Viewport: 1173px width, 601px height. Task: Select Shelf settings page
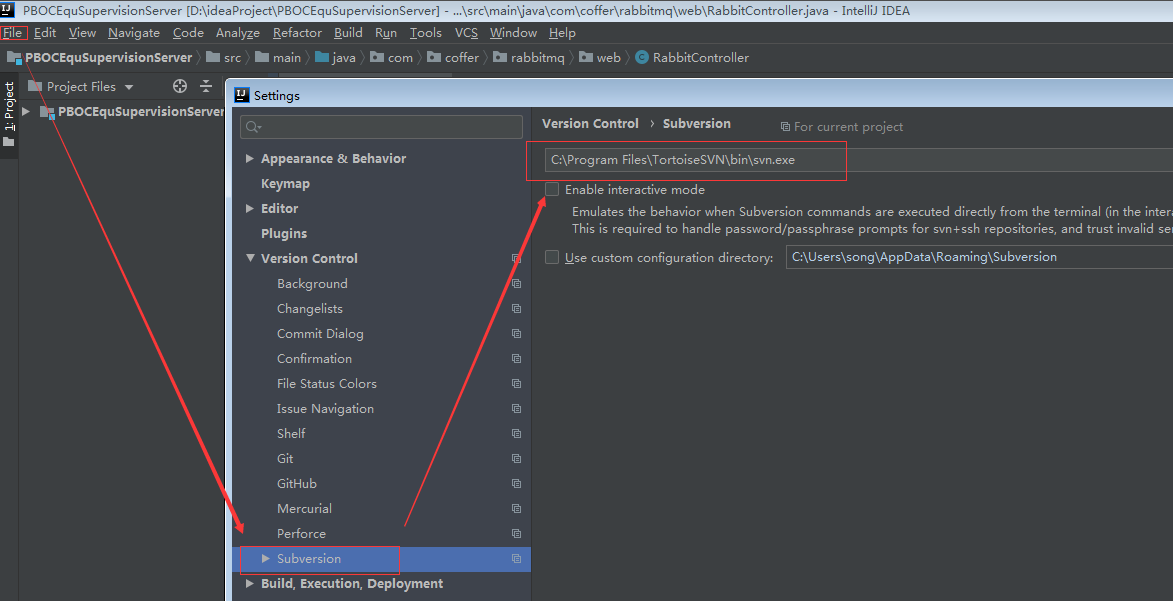point(291,433)
